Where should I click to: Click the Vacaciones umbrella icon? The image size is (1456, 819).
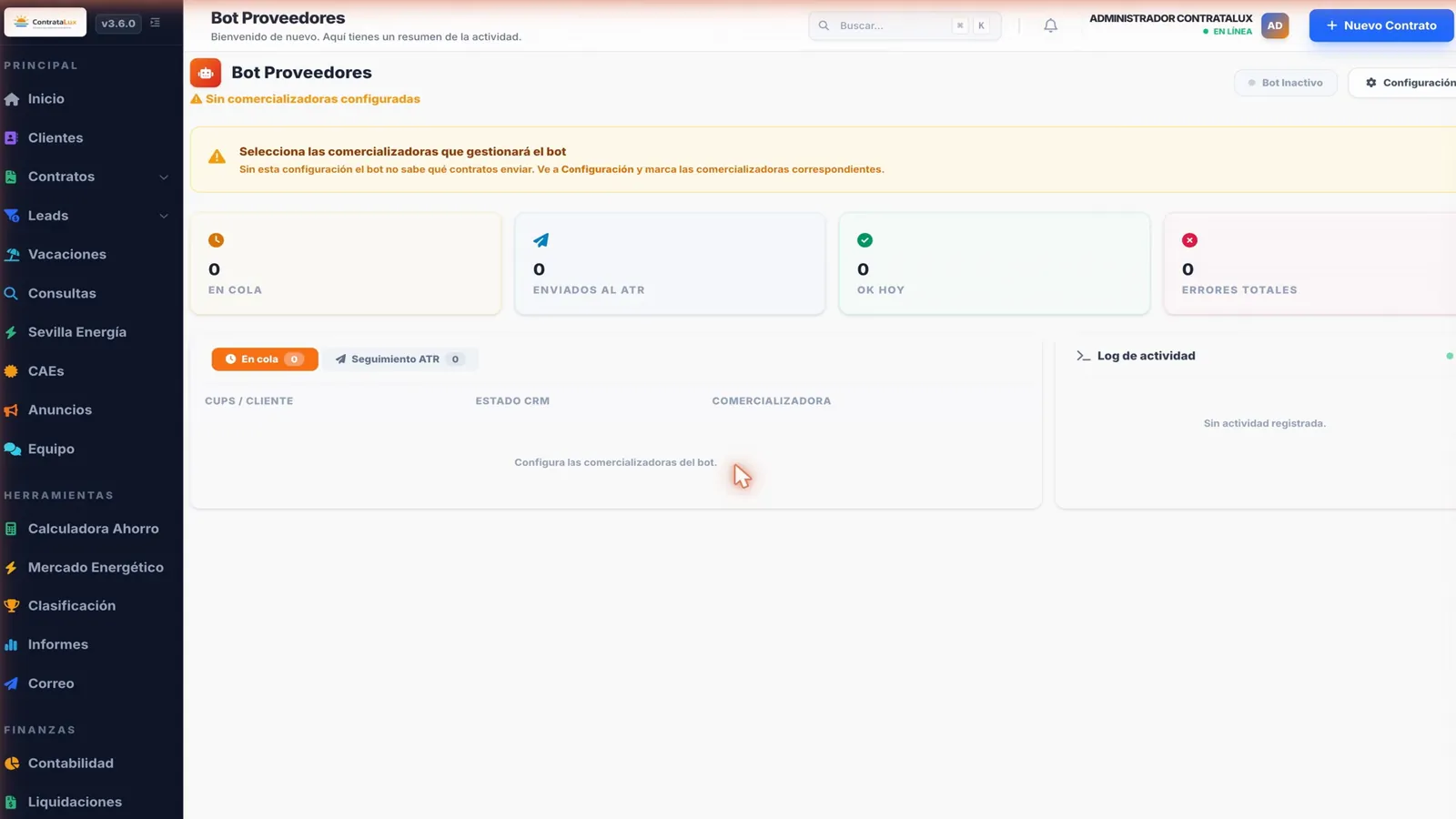click(x=12, y=255)
